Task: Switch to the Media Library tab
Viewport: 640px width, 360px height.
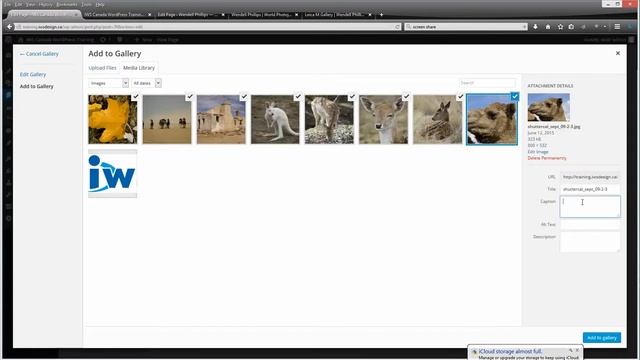Action: 139,68
